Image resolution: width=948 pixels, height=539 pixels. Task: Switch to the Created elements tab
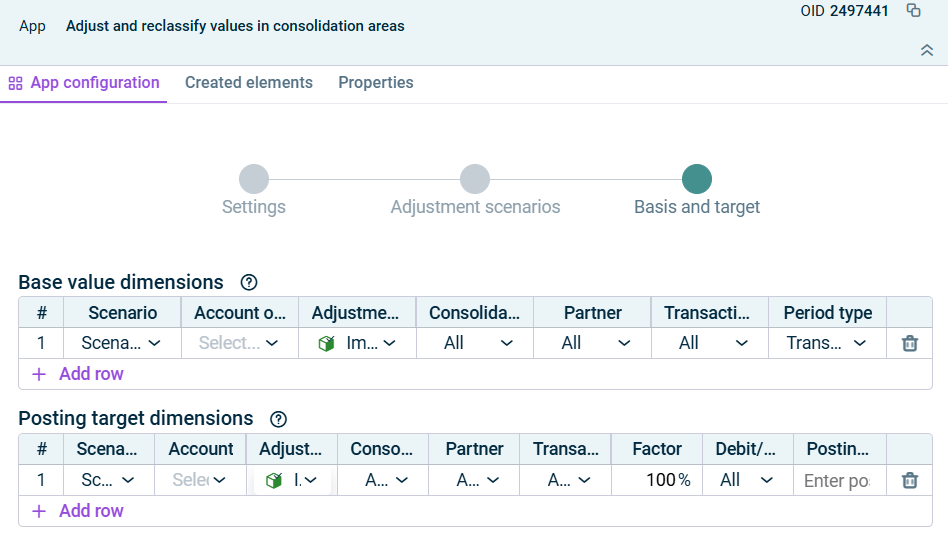point(249,83)
